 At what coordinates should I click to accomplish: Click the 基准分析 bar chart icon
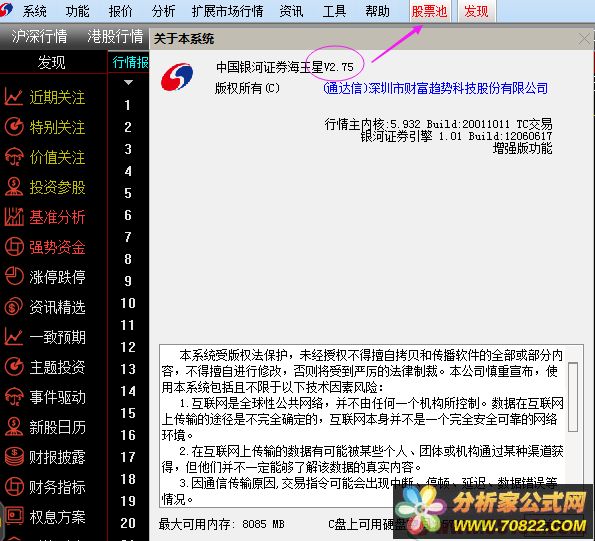point(14,217)
